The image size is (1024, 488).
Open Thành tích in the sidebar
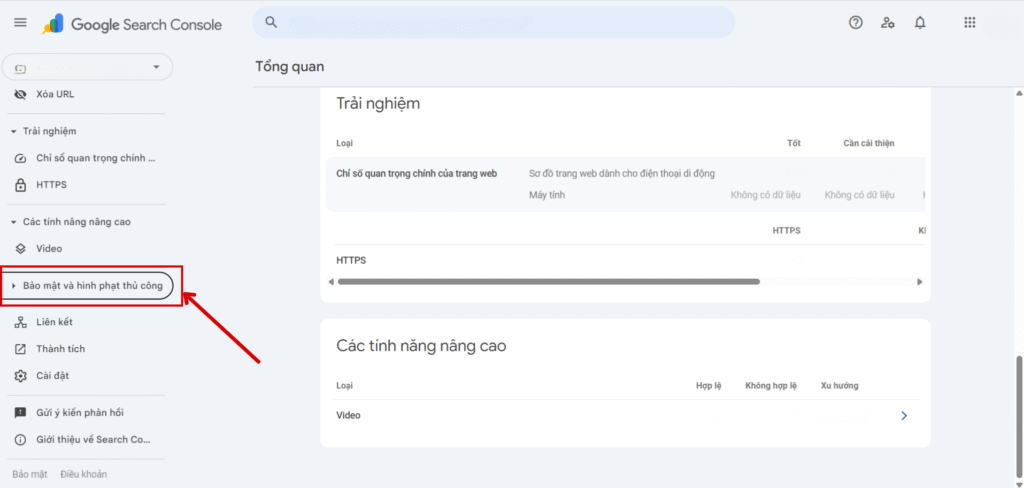point(60,349)
